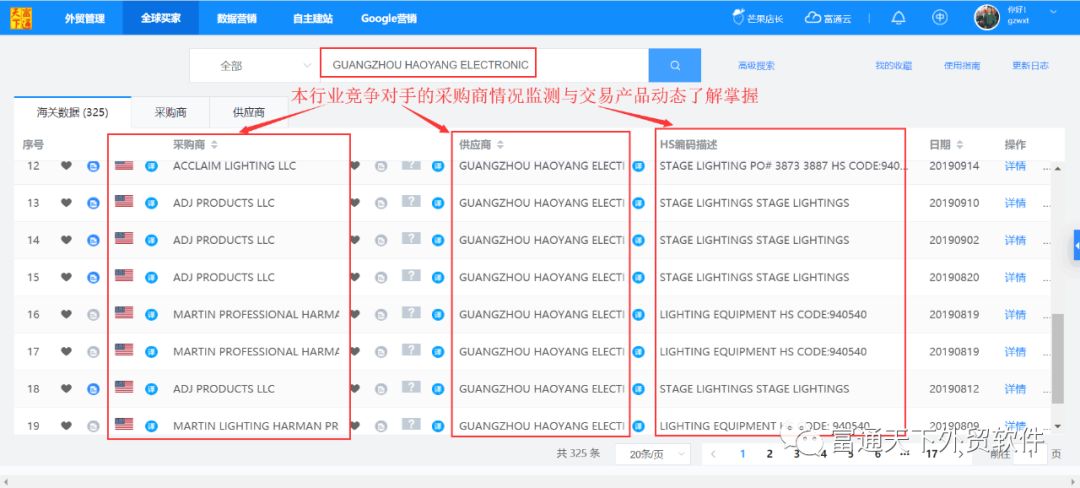Open 更新日志 link

point(1030,66)
